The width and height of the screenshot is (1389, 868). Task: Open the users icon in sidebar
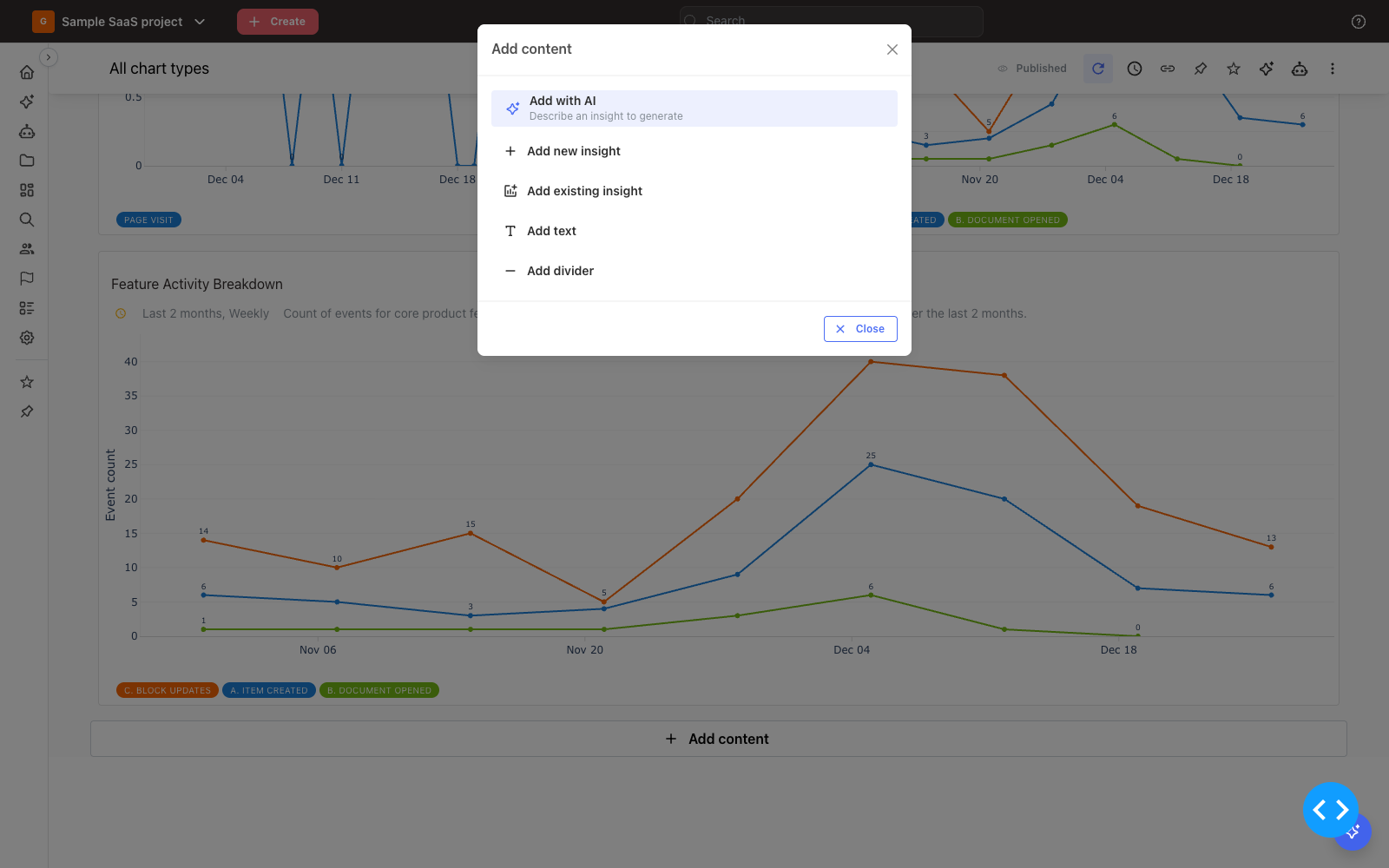click(x=27, y=249)
